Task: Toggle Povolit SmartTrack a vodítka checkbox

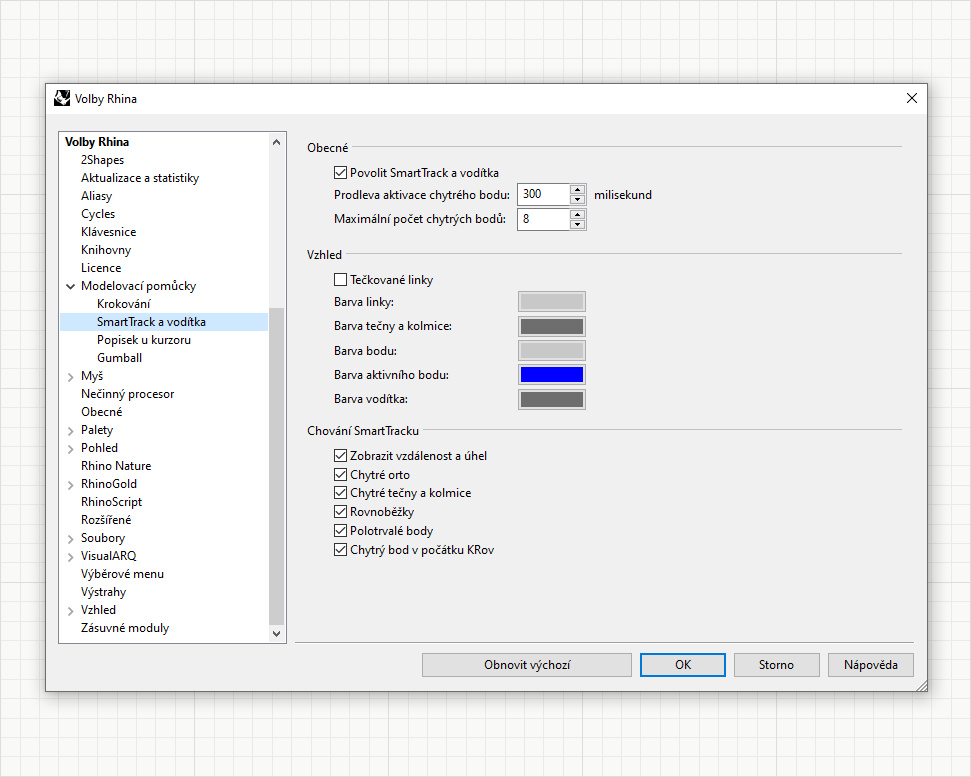Action: click(x=340, y=173)
